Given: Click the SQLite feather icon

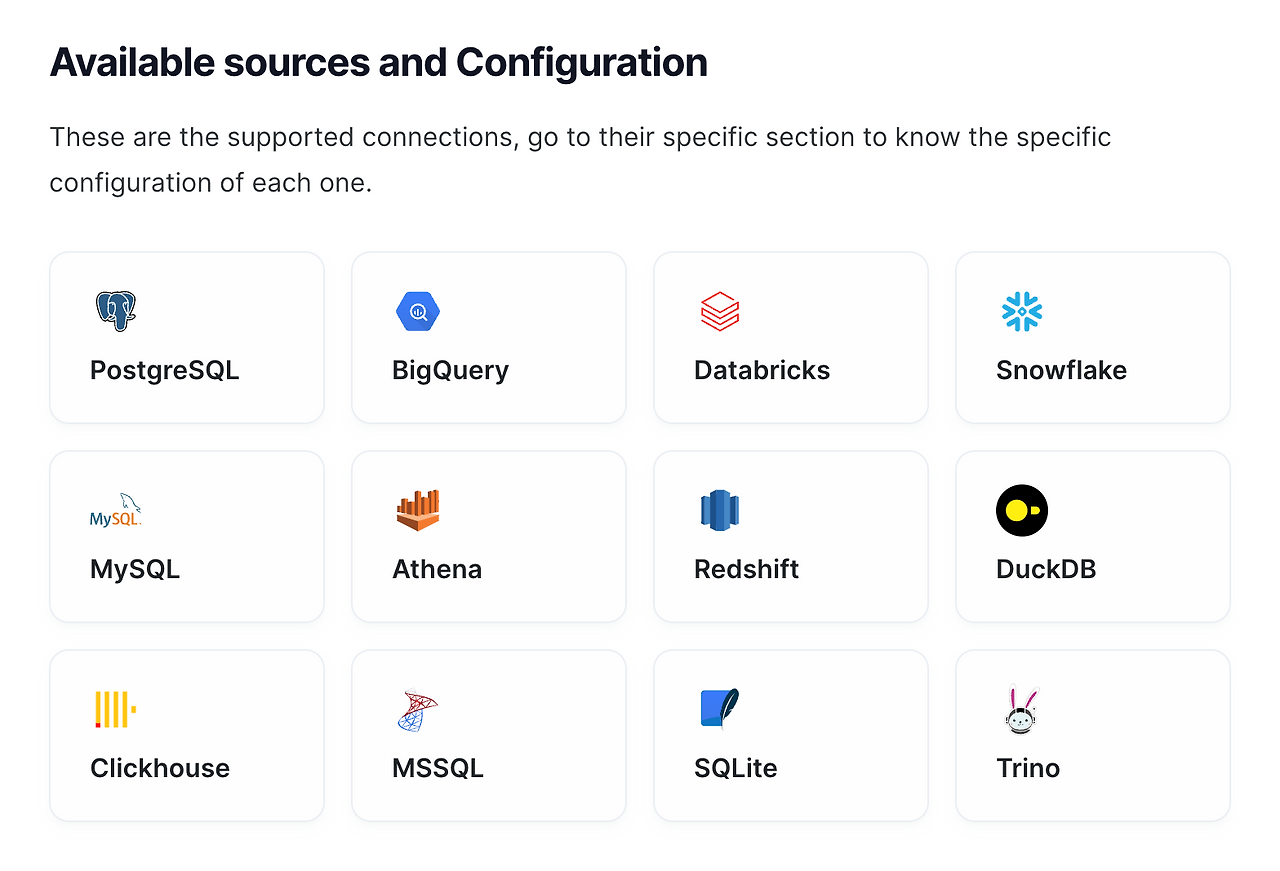Looking at the screenshot, I should [720, 709].
